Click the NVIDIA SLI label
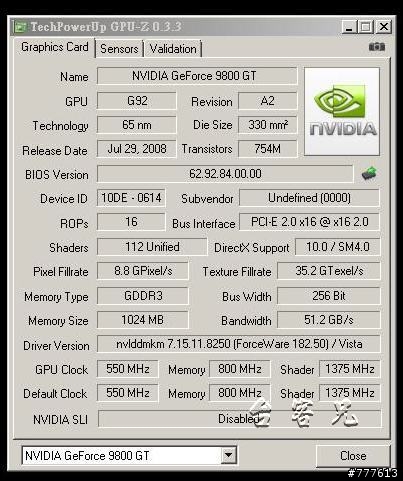This screenshot has width=403, height=481. click(x=61, y=420)
